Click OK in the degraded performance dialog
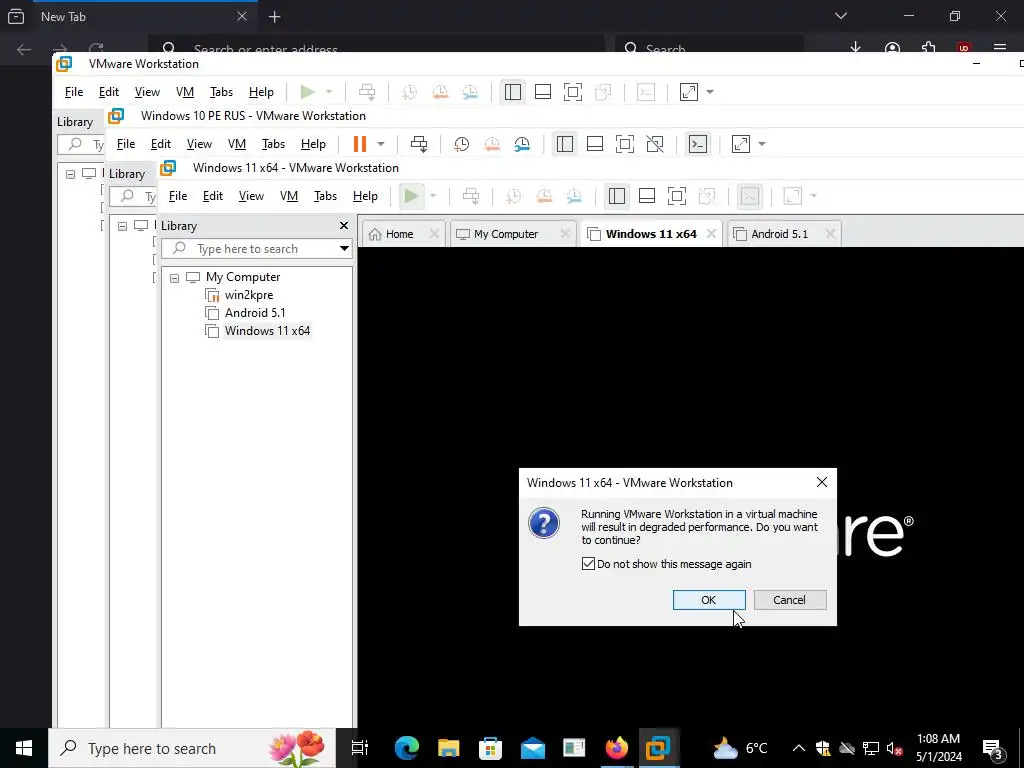The width and height of the screenshot is (1024, 768). 709,600
